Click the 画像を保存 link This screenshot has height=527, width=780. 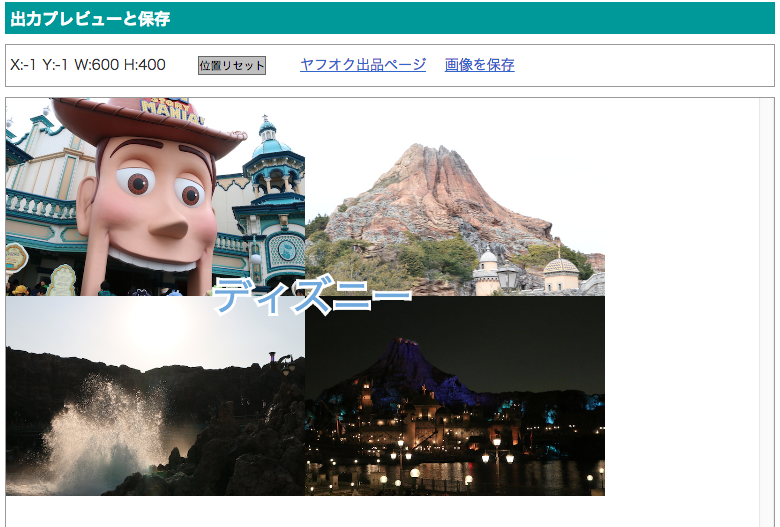480,65
